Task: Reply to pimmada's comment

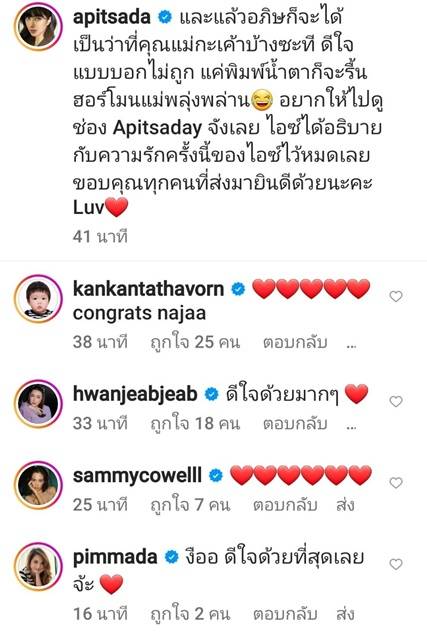Action: (285, 614)
